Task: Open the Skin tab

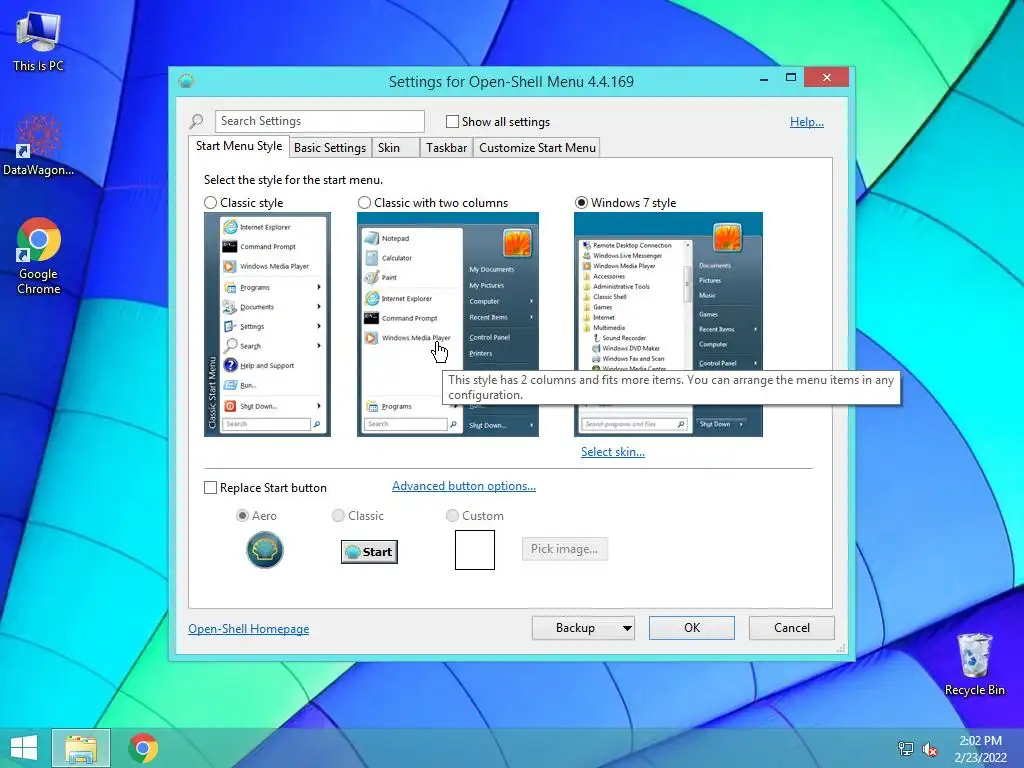Action: 395,148
